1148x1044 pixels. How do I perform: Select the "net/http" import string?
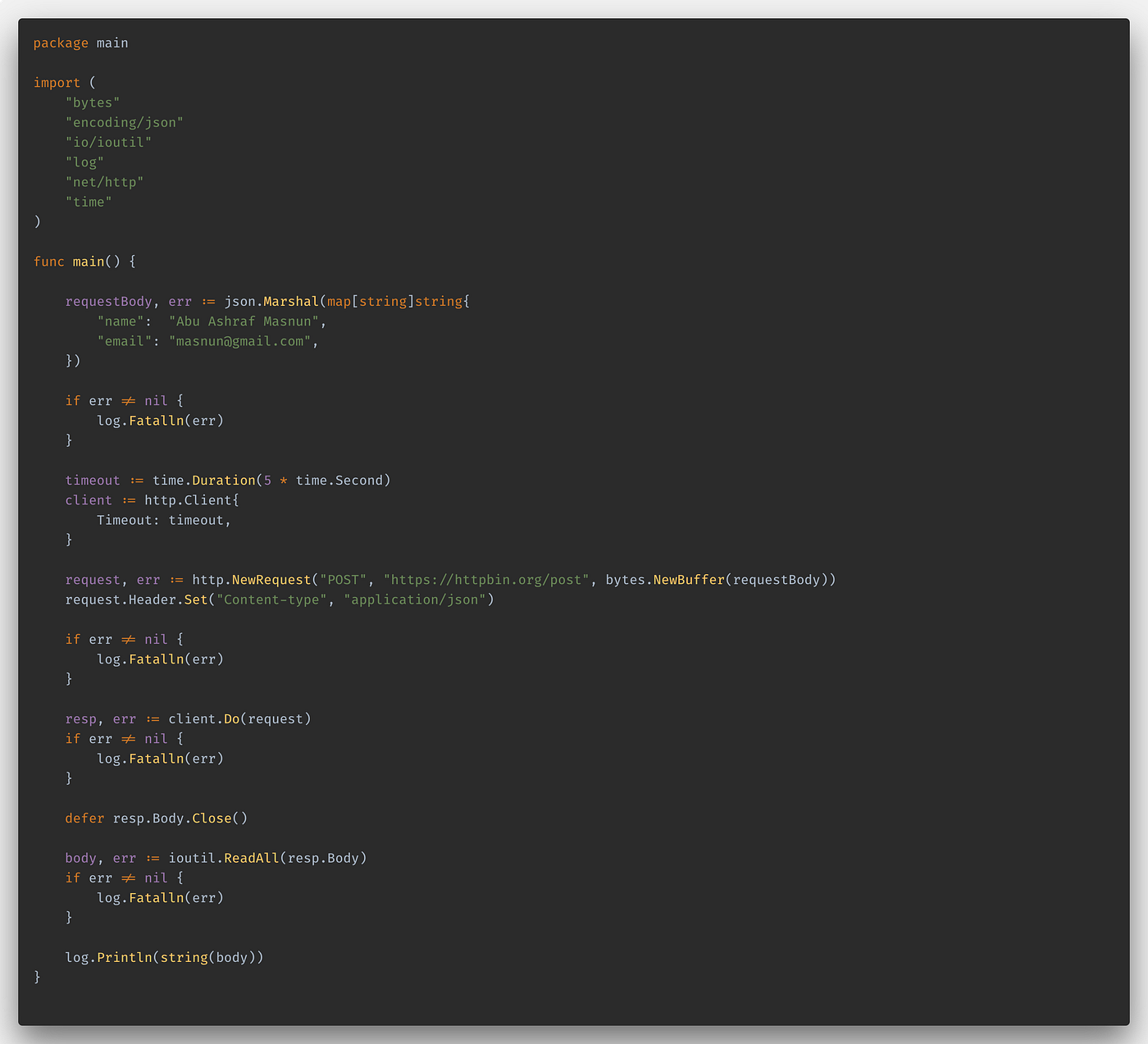click(104, 181)
